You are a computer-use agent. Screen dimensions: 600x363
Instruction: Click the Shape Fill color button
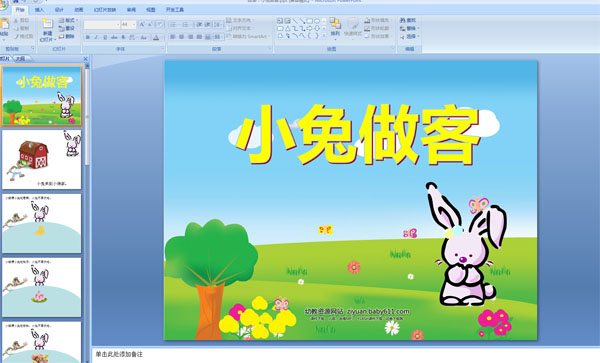377,20
